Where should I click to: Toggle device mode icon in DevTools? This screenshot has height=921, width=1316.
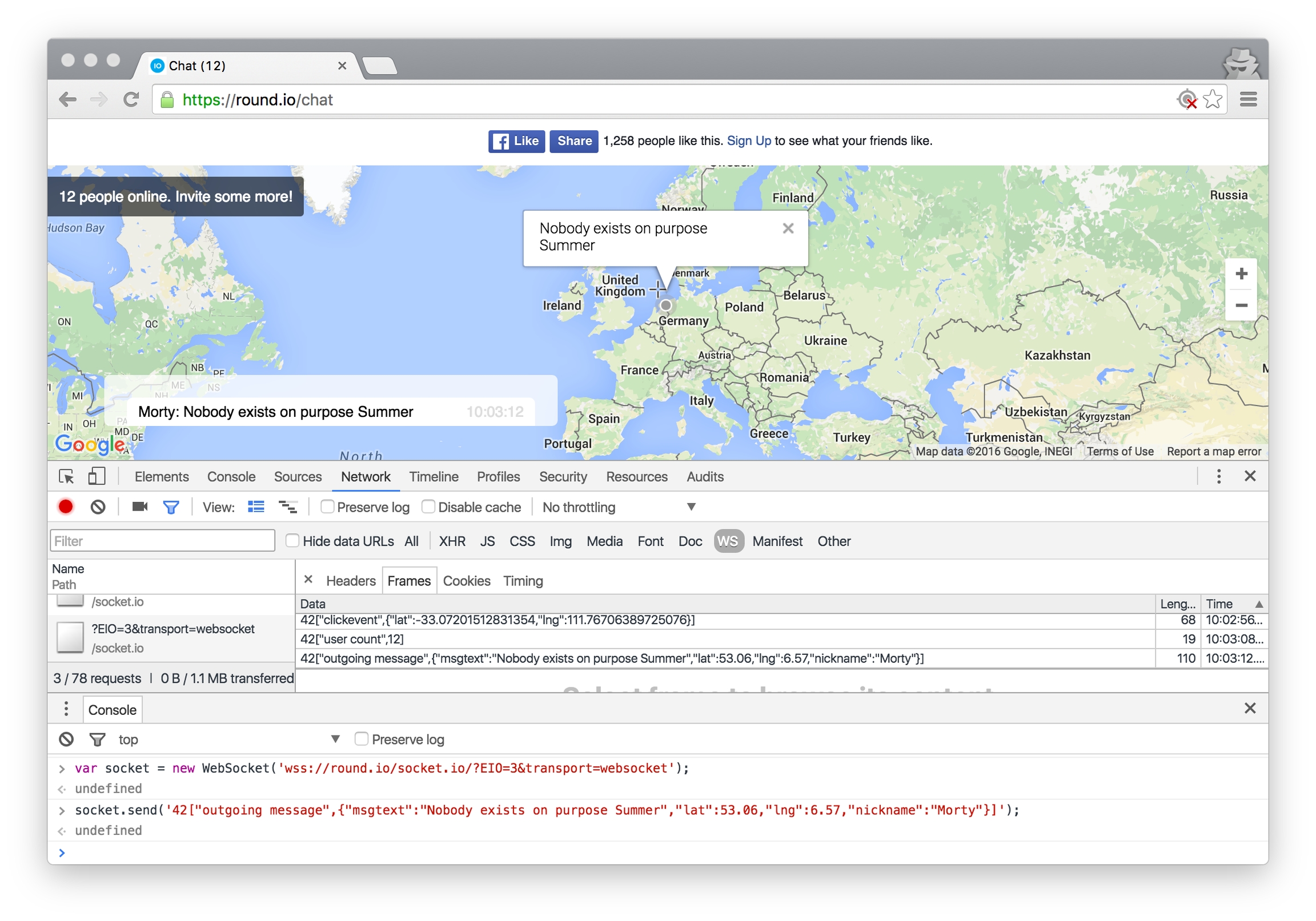pos(97,477)
